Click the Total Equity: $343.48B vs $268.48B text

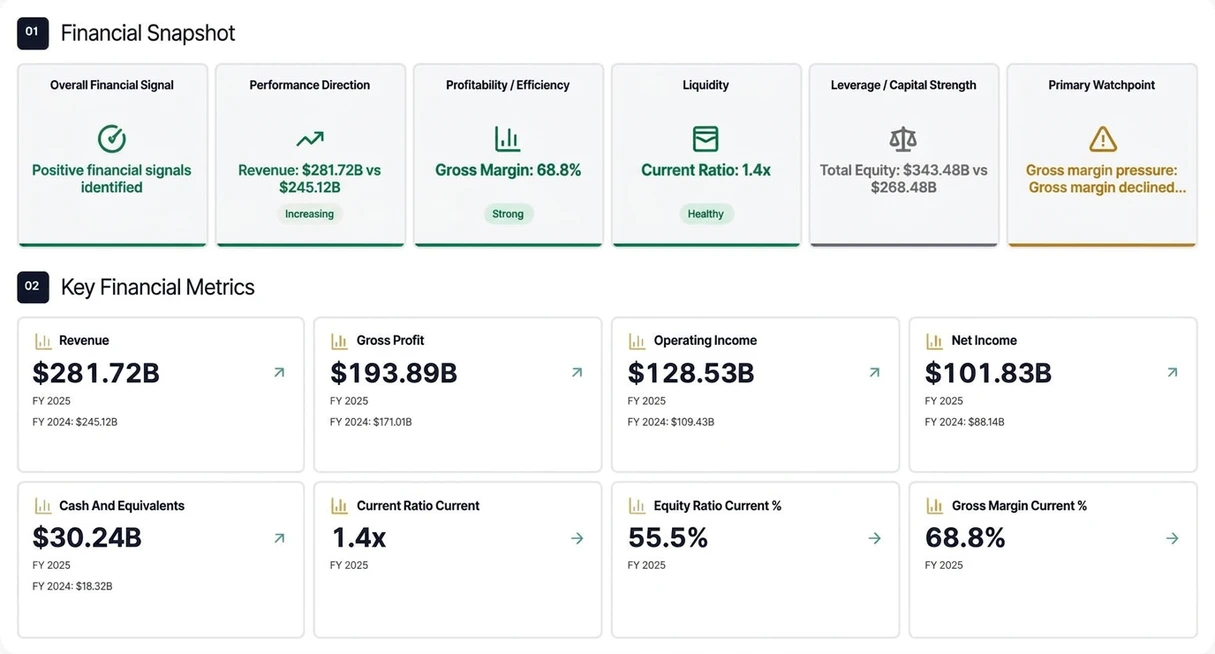904,179
